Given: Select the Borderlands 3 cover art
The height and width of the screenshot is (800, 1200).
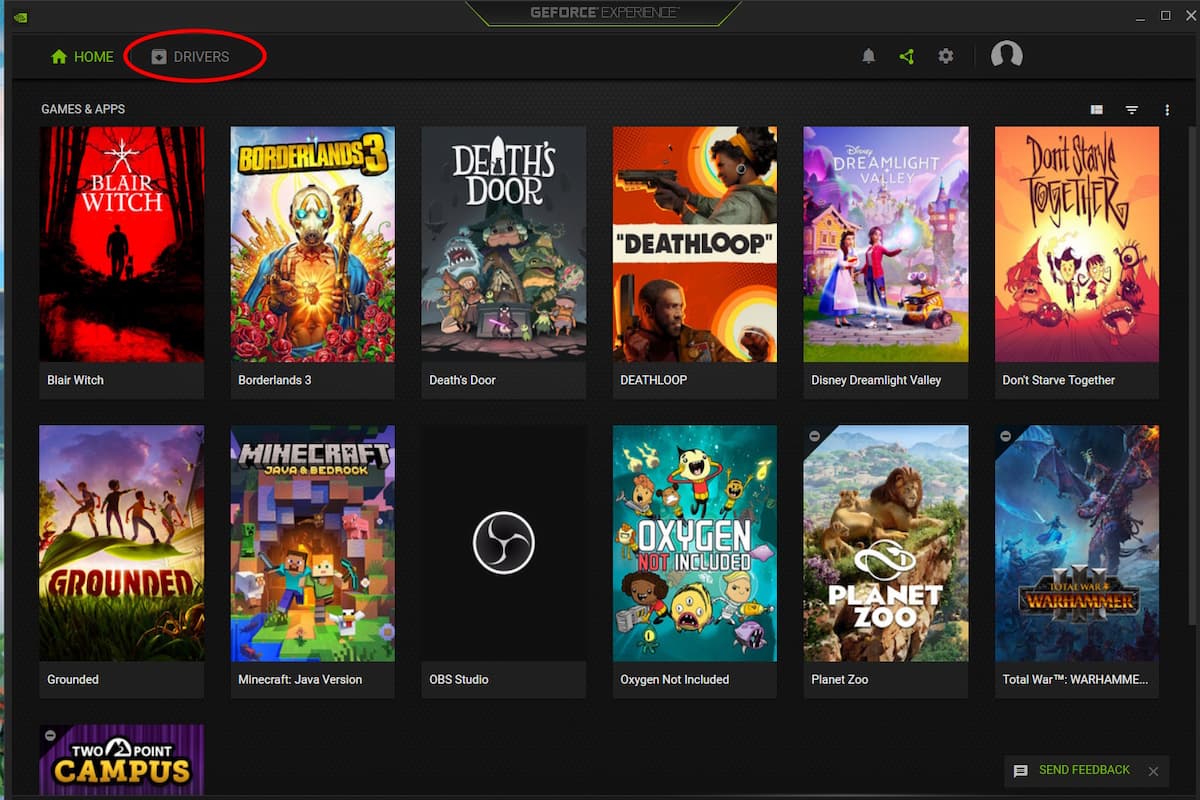Looking at the screenshot, I should [313, 244].
